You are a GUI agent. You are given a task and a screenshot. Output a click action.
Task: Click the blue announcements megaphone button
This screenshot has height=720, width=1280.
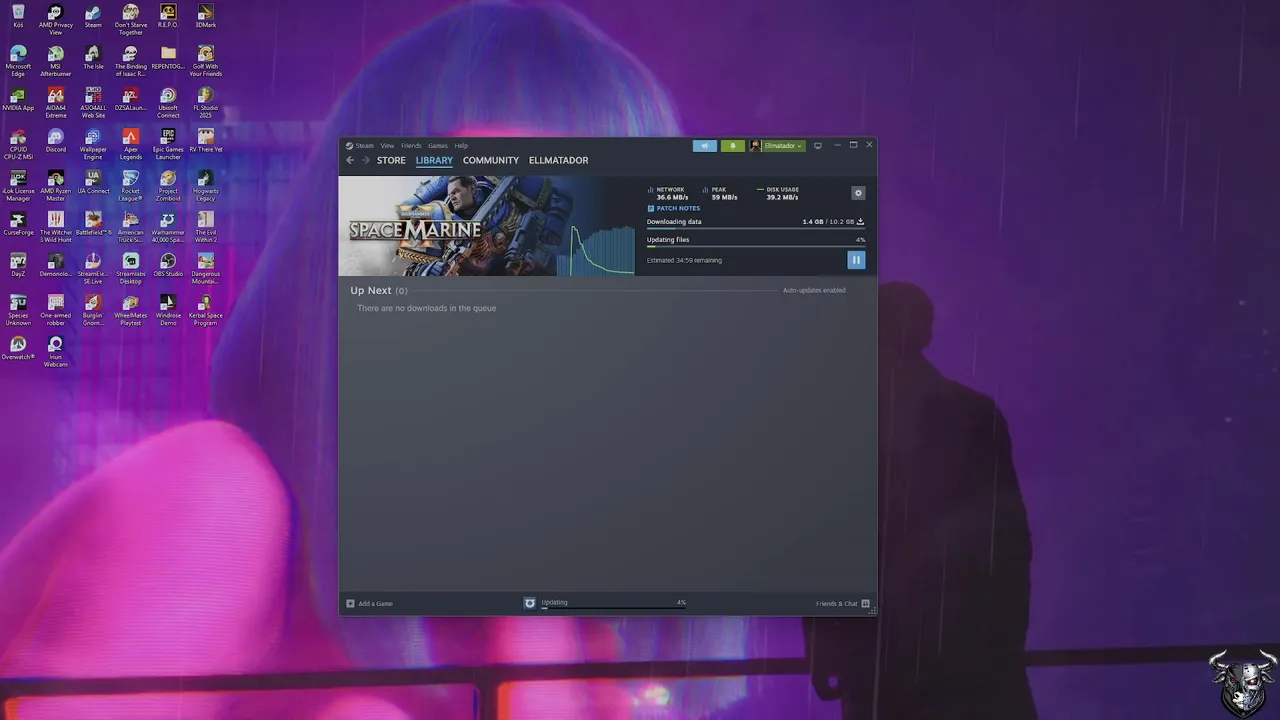pos(705,146)
